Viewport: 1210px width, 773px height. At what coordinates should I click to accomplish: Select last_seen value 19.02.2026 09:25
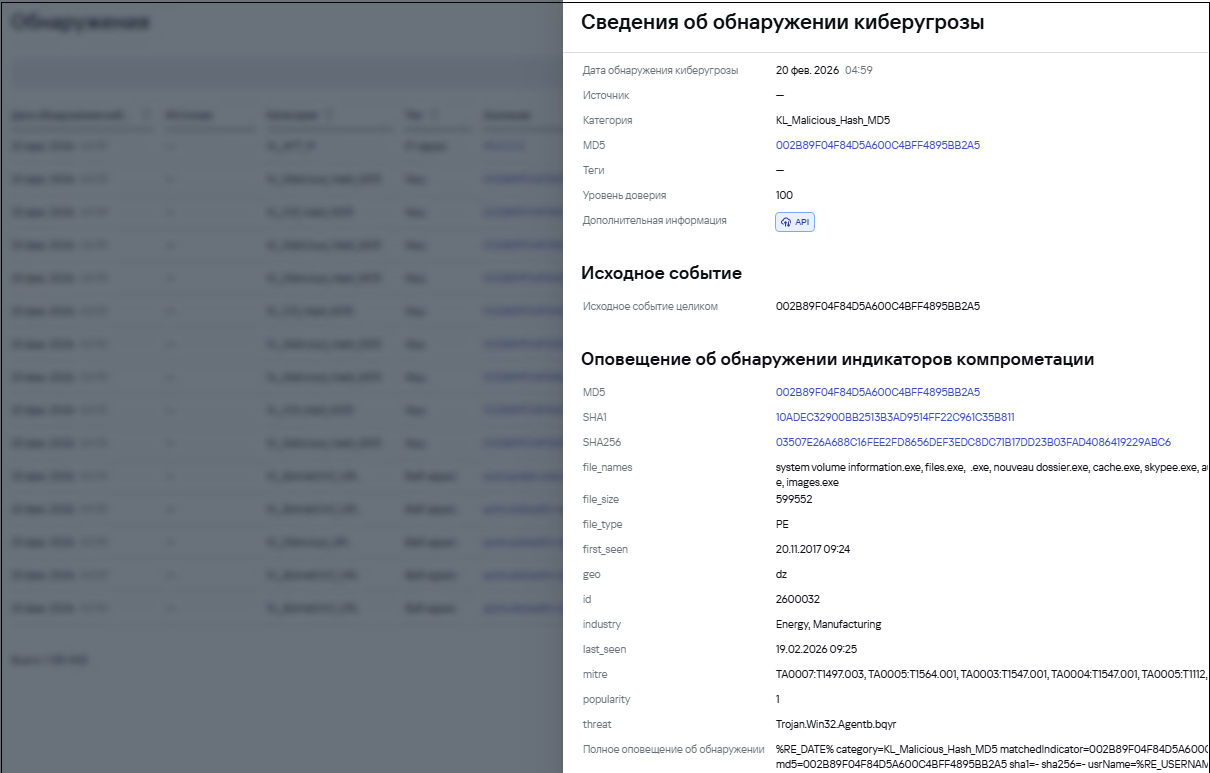815,649
